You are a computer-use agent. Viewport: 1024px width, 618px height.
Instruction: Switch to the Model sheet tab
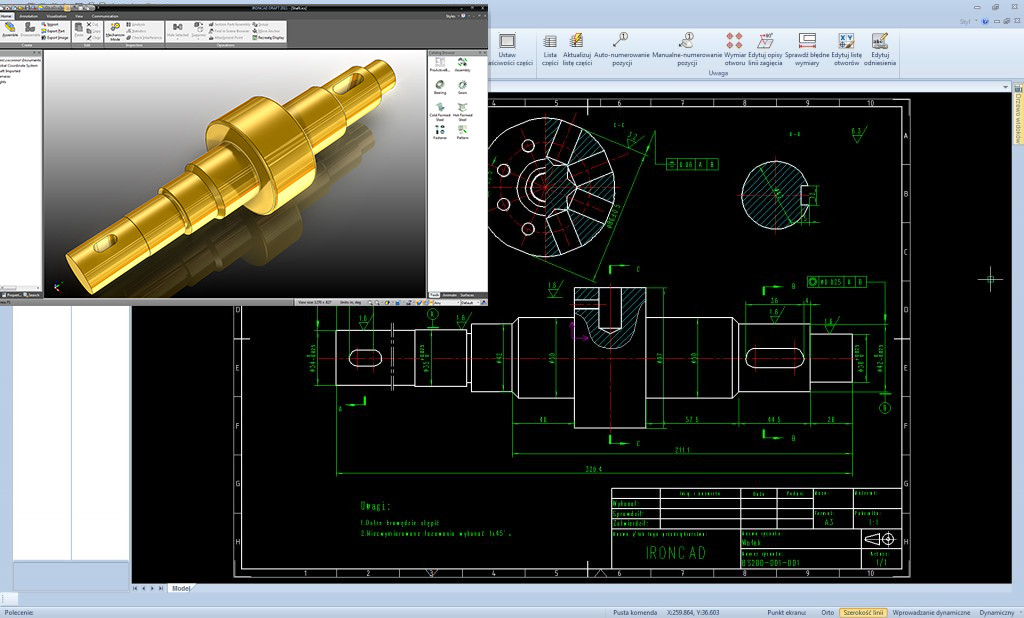point(181,588)
